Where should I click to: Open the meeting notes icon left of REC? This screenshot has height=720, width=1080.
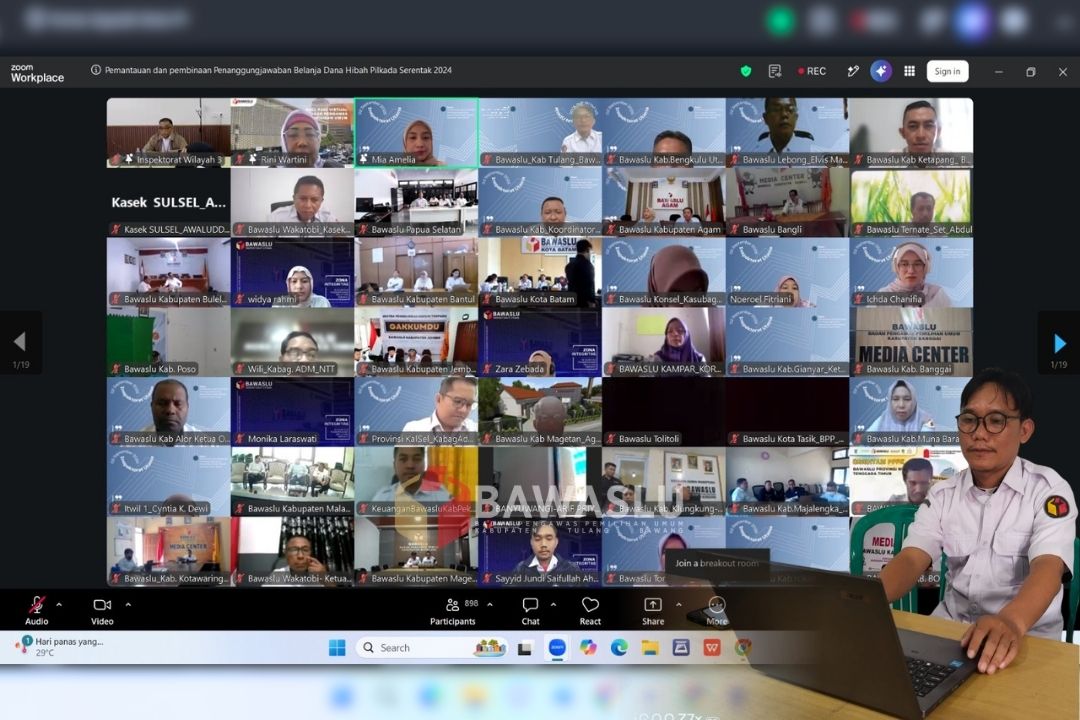[775, 71]
